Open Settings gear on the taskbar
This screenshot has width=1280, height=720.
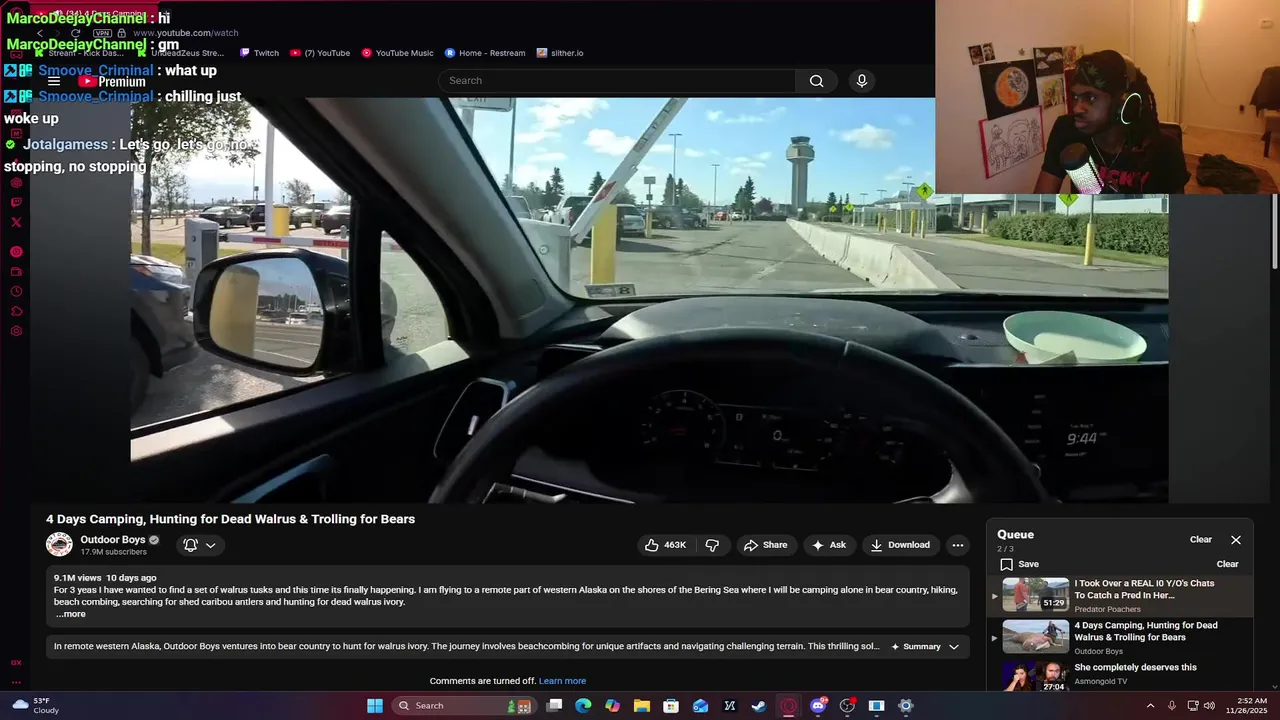(906, 706)
